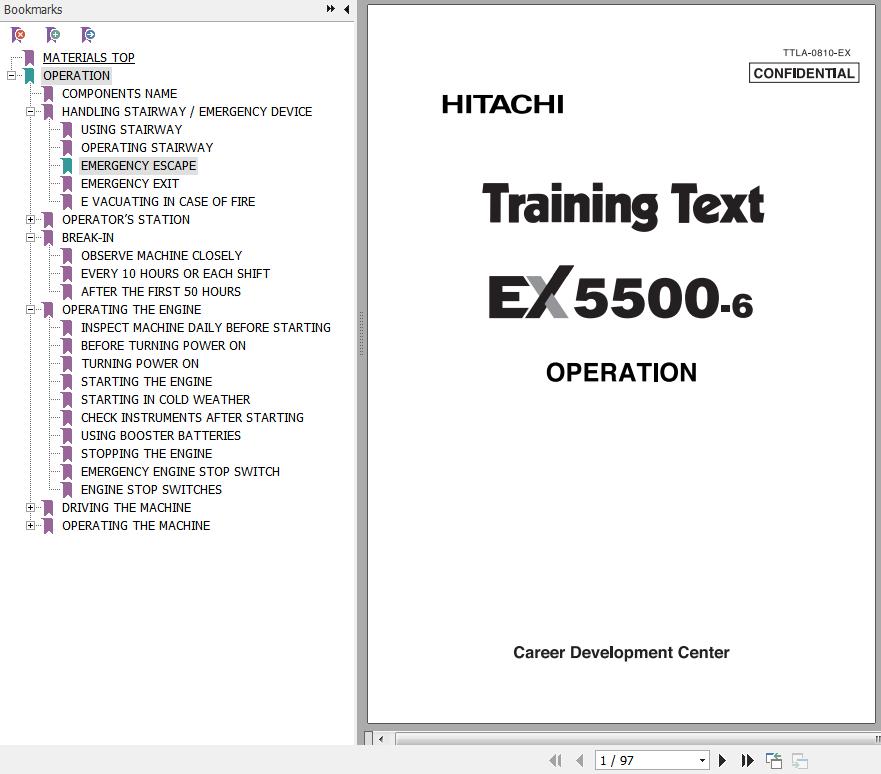The image size is (881, 774).
Task: Select EMERGENCY ESCAPE bookmark
Action: (138, 165)
